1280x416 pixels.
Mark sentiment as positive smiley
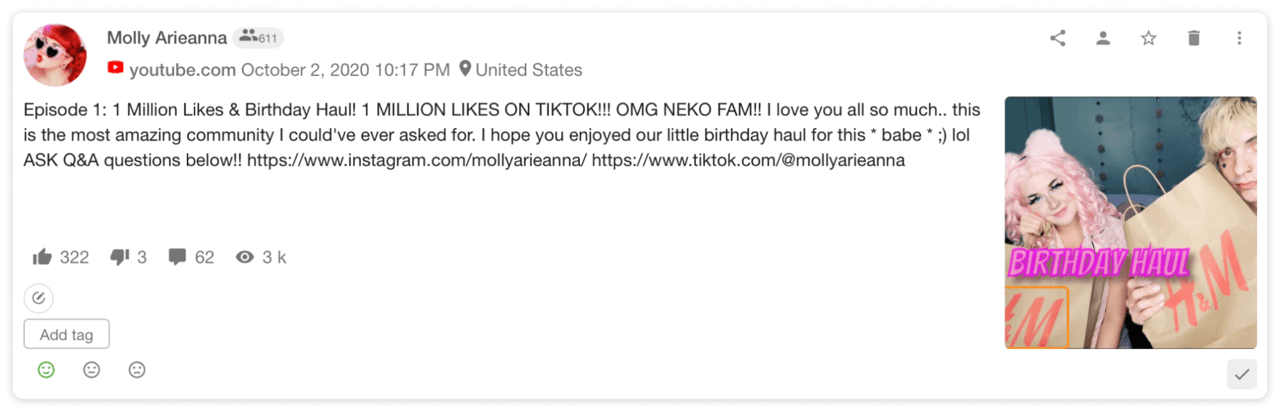[46, 370]
